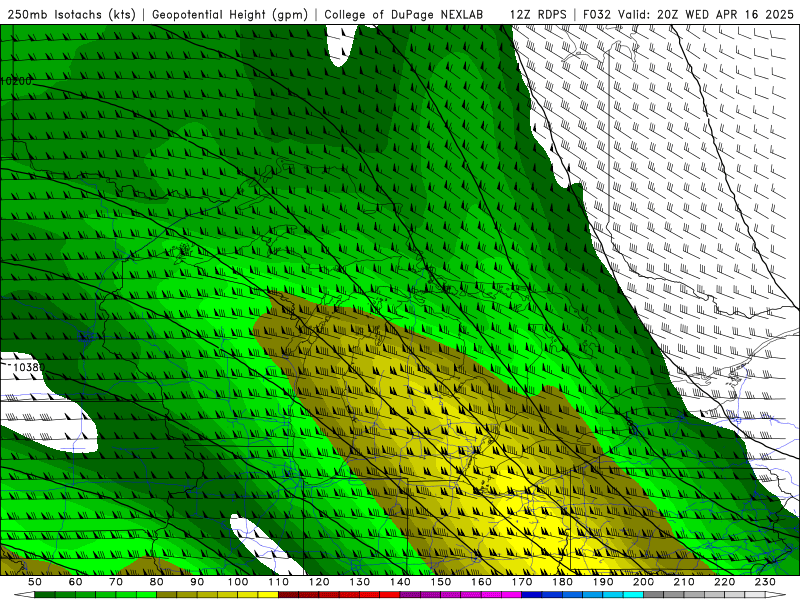
Task: Click the bright yellow swatch ending at 110
Action: click(x=268, y=594)
